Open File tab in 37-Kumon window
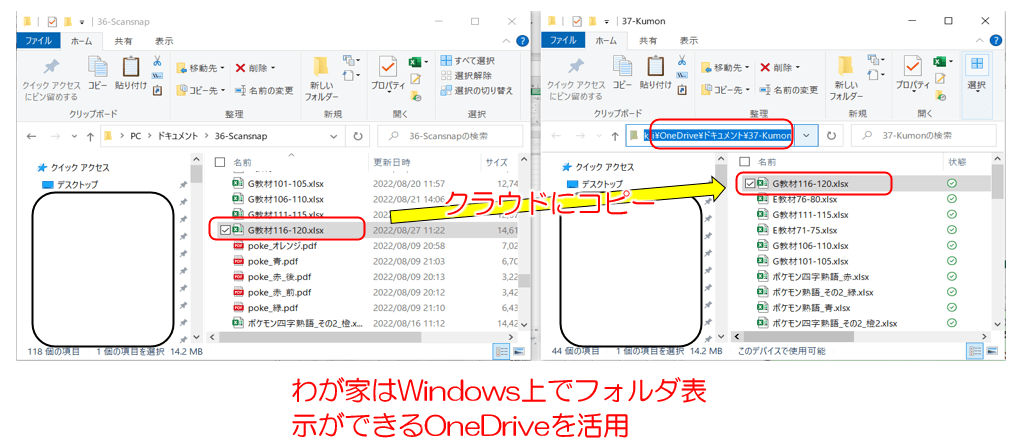Viewport: 1017px width, 447px height. (563, 40)
